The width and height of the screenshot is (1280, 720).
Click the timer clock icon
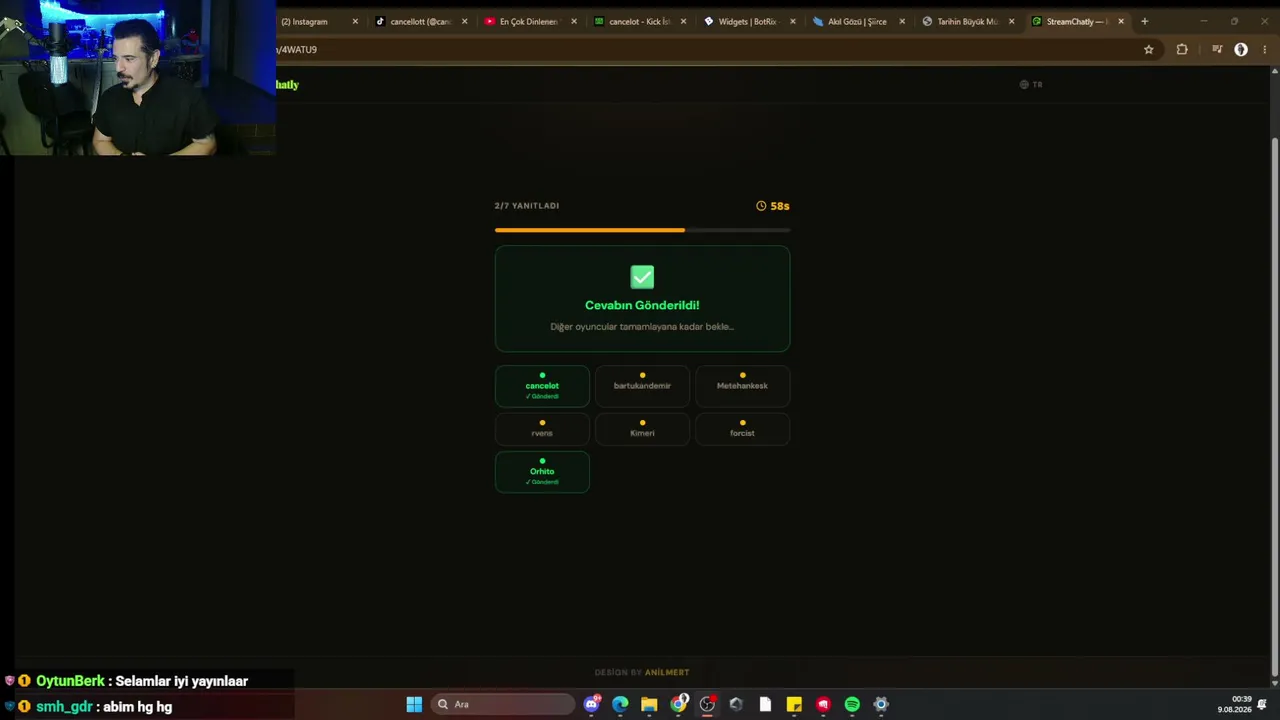[761, 206]
